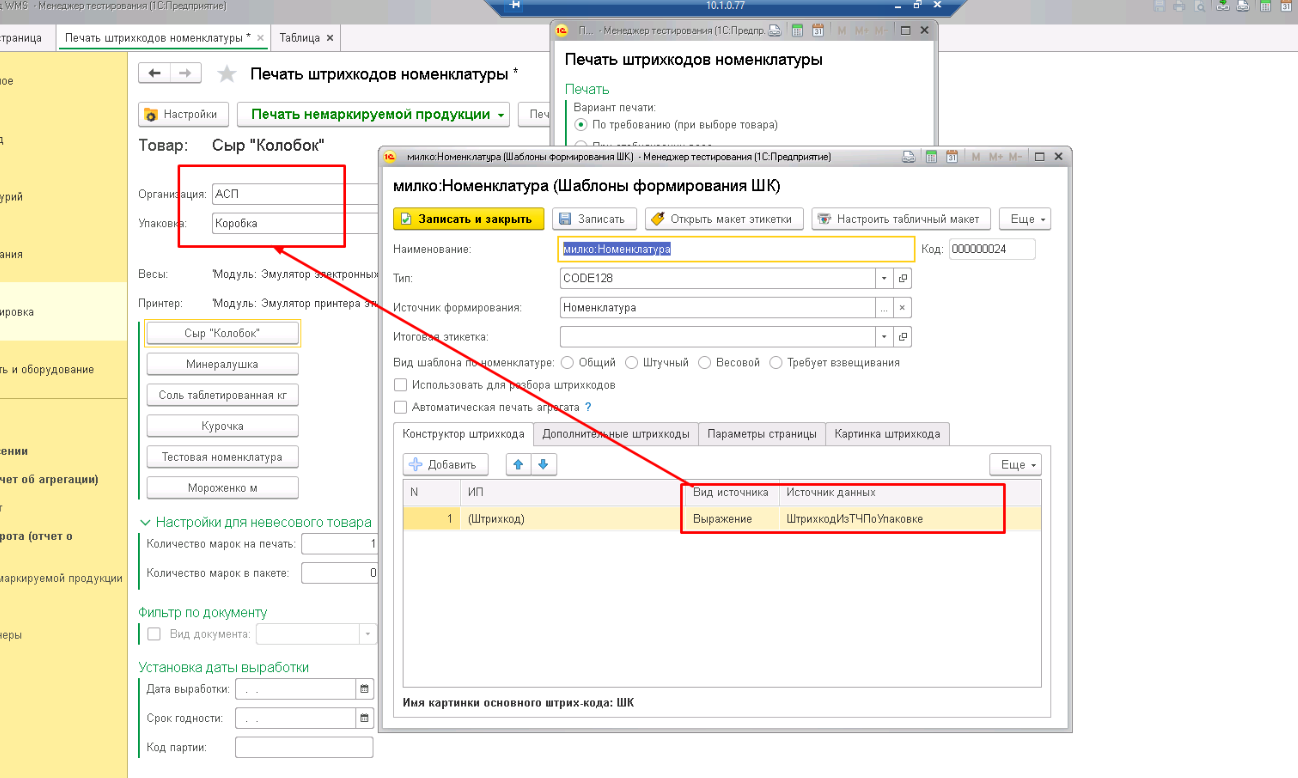1298x778 pixels.
Task: Expand the Тип CODE128 dropdown
Action: click(884, 278)
